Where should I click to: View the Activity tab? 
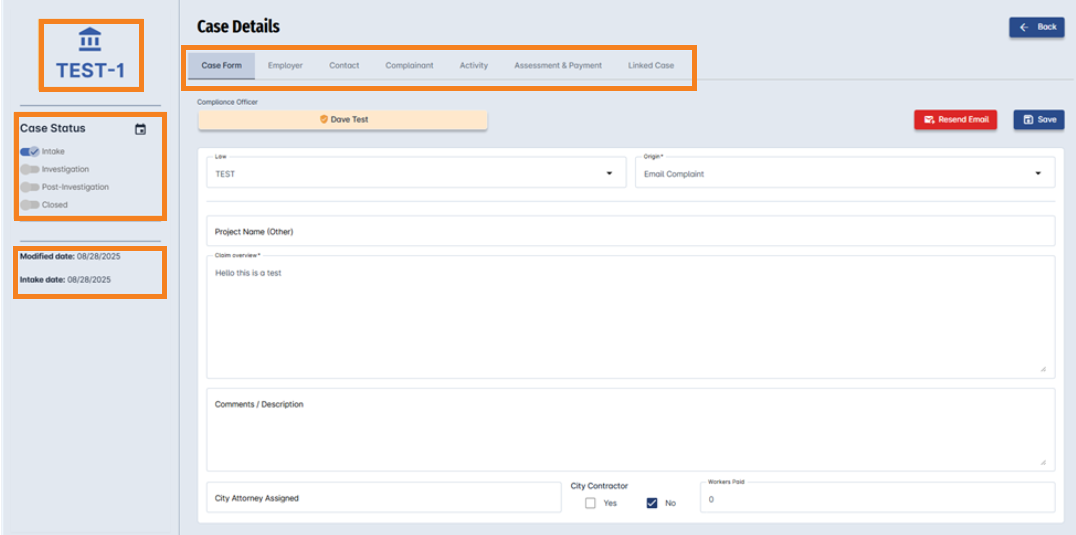473,66
